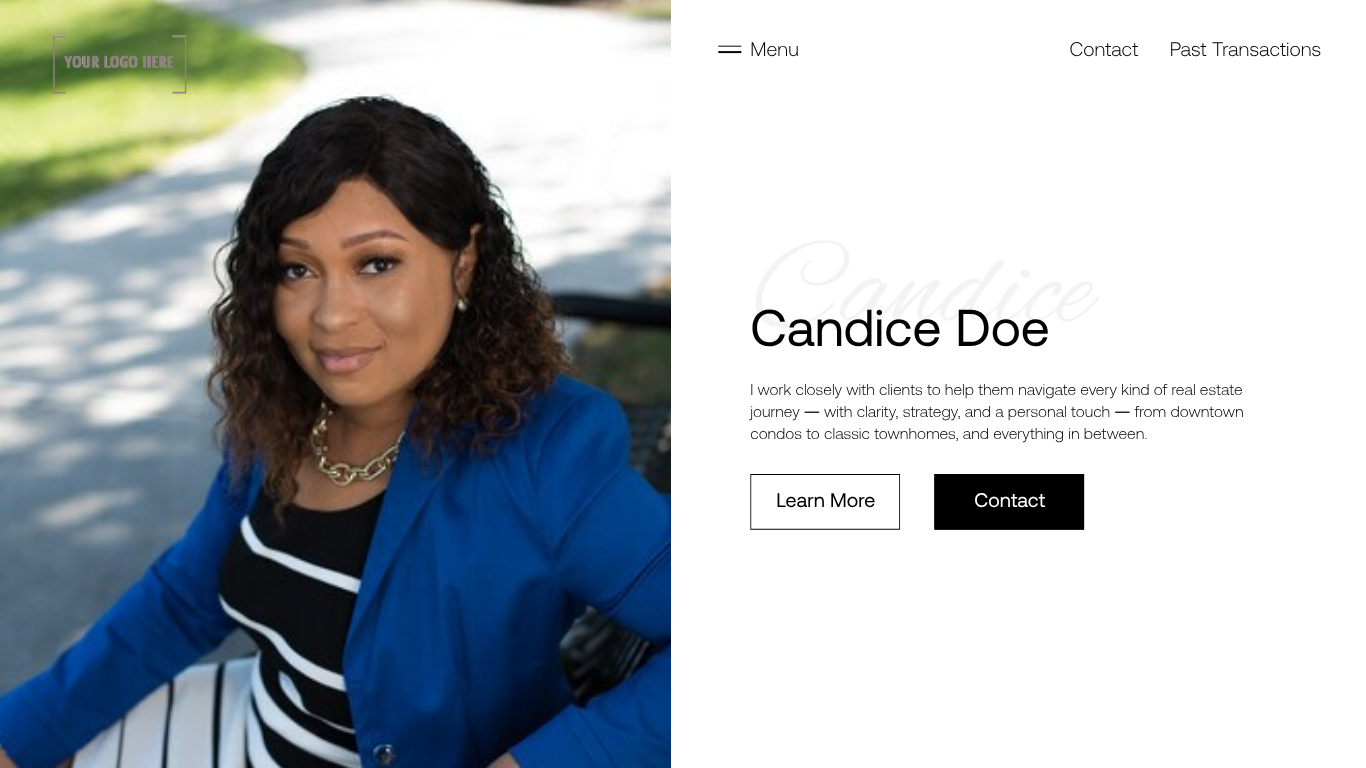This screenshot has width=1366, height=768.
Task: Click the hamburger menu lines icon
Action: pos(729,49)
